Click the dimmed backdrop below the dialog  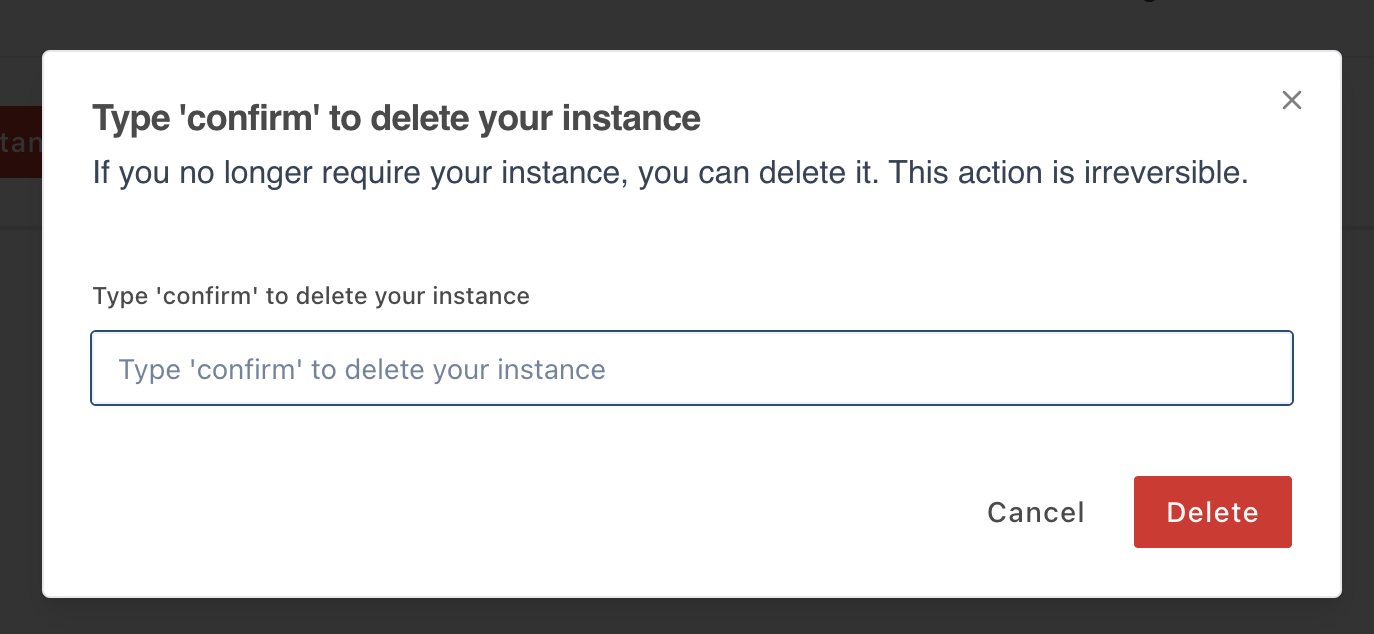click(687, 618)
